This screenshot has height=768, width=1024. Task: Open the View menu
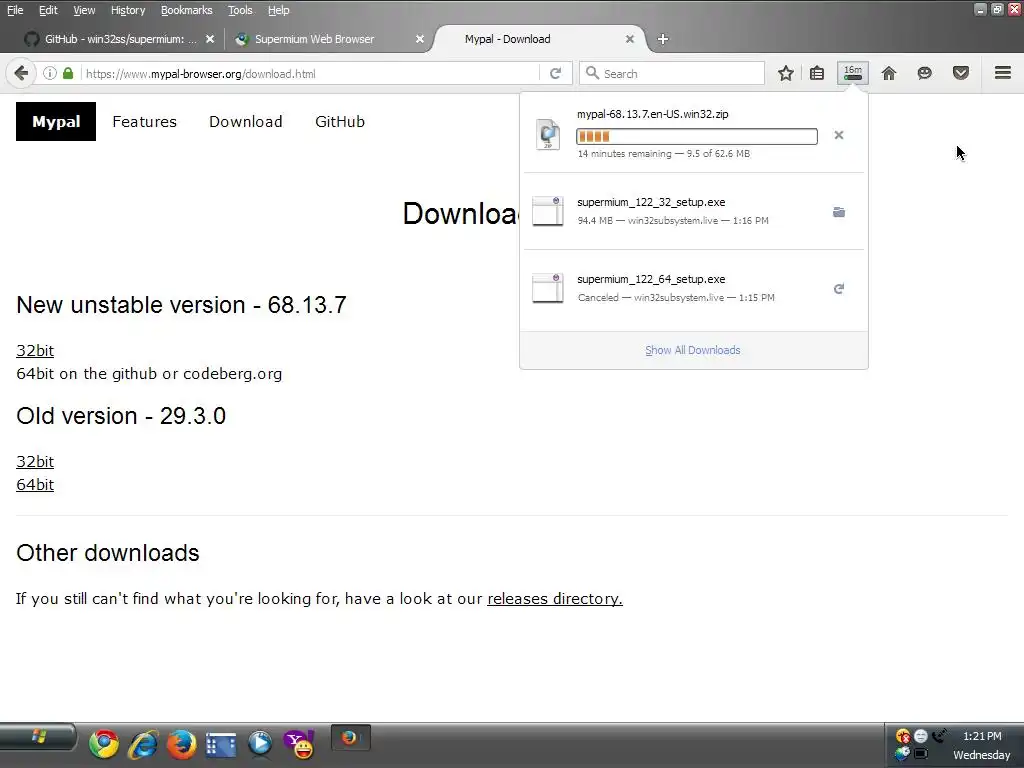coord(84,10)
